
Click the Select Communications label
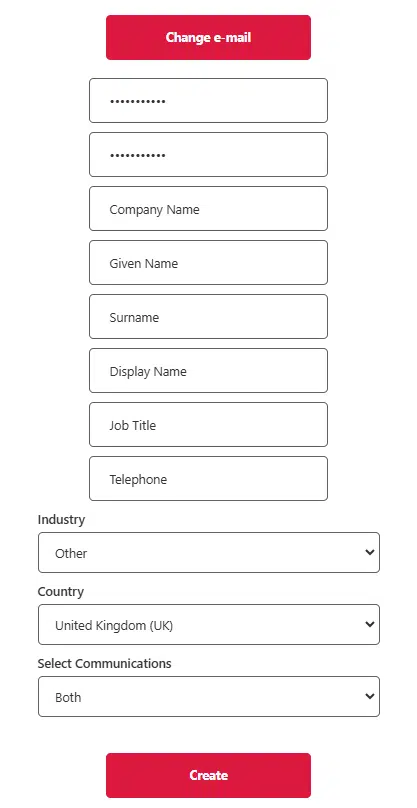(x=104, y=663)
